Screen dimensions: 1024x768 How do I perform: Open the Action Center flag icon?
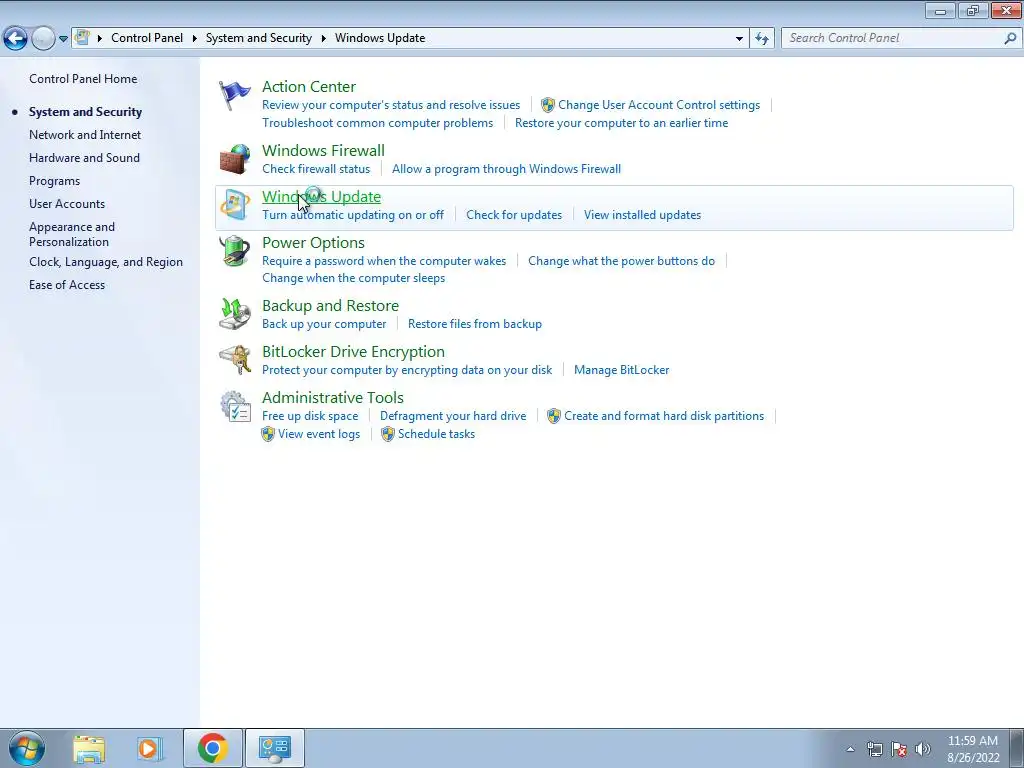(x=234, y=96)
